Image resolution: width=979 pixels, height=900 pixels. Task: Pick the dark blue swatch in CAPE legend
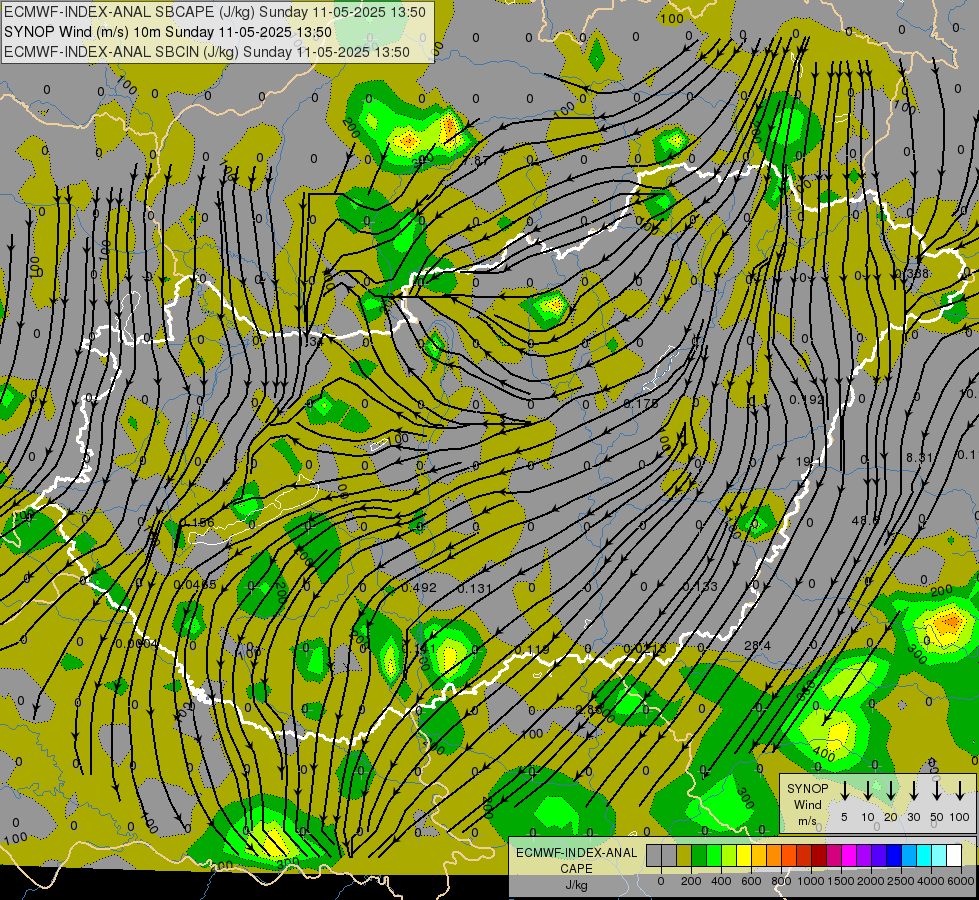click(x=894, y=855)
